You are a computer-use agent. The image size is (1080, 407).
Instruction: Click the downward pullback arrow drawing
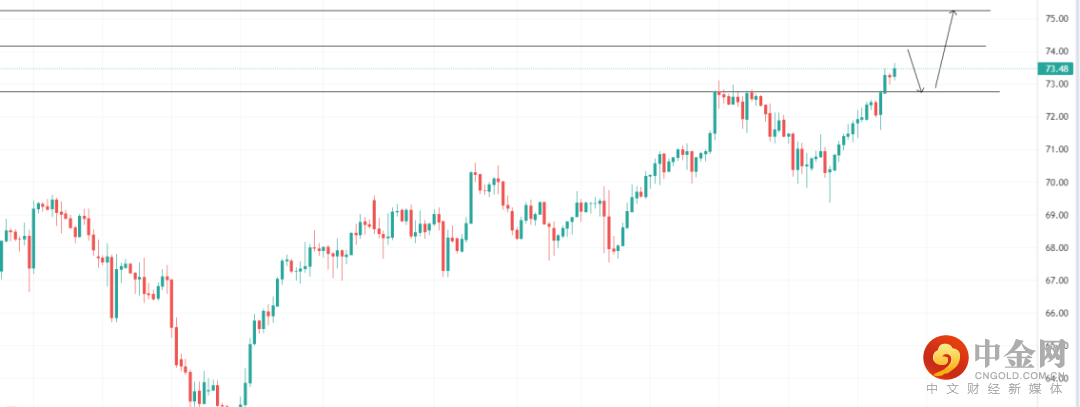(915, 71)
